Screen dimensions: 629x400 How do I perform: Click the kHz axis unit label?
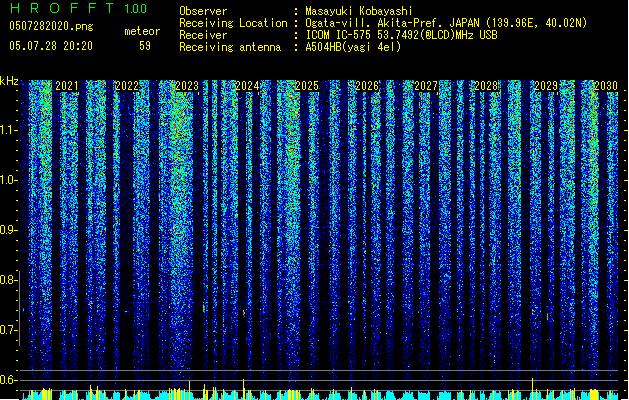tap(9, 81)
